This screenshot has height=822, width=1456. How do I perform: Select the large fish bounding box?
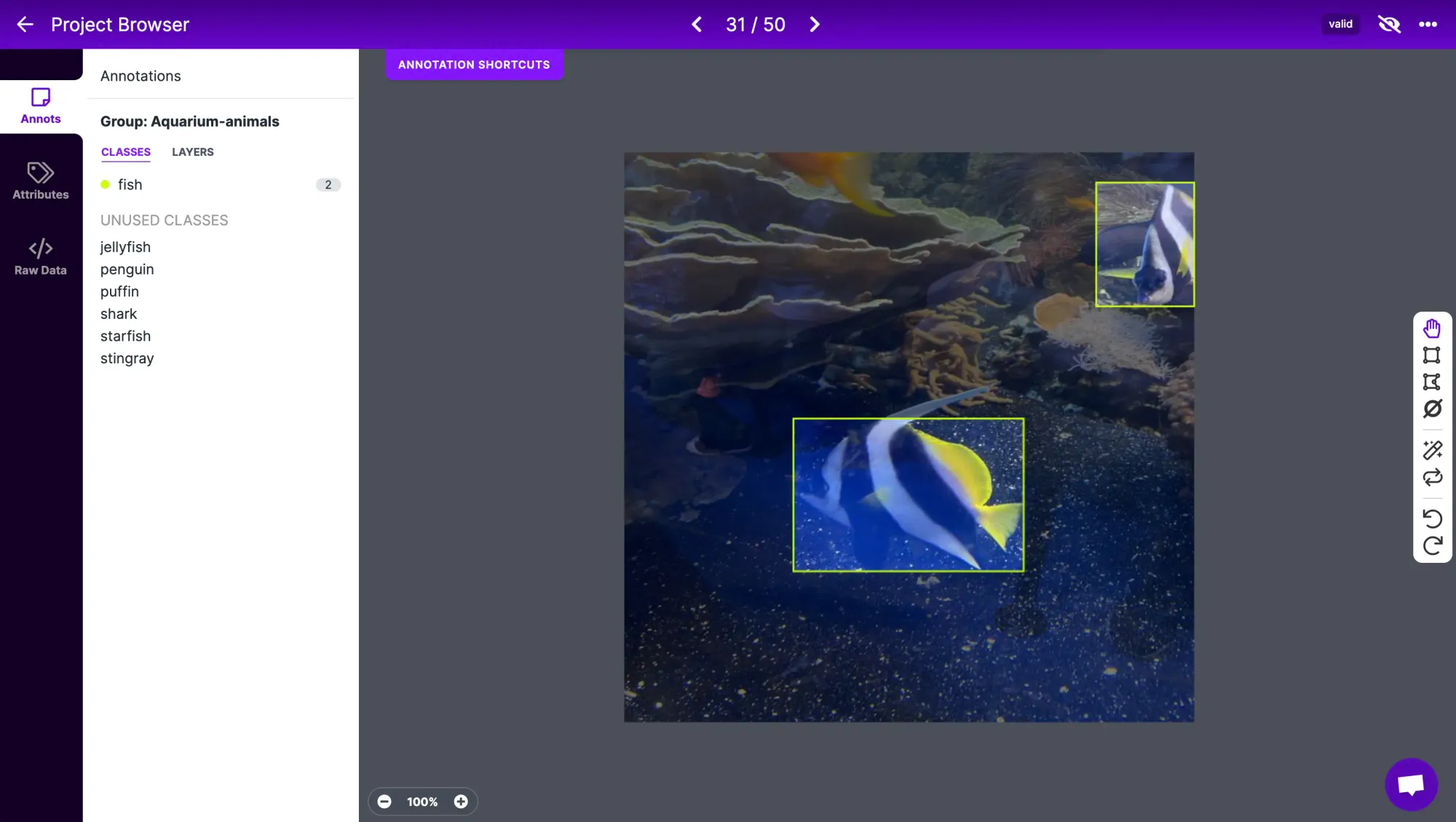pos(908,495)
